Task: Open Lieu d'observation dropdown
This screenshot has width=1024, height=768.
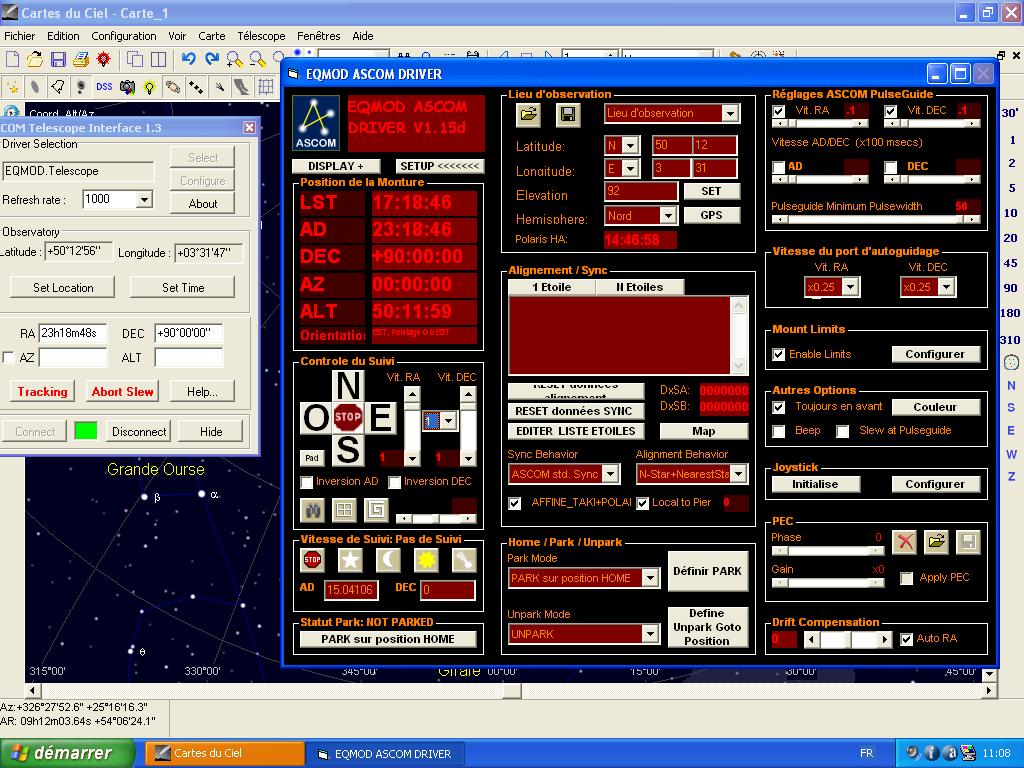Action: pos(730,114)
